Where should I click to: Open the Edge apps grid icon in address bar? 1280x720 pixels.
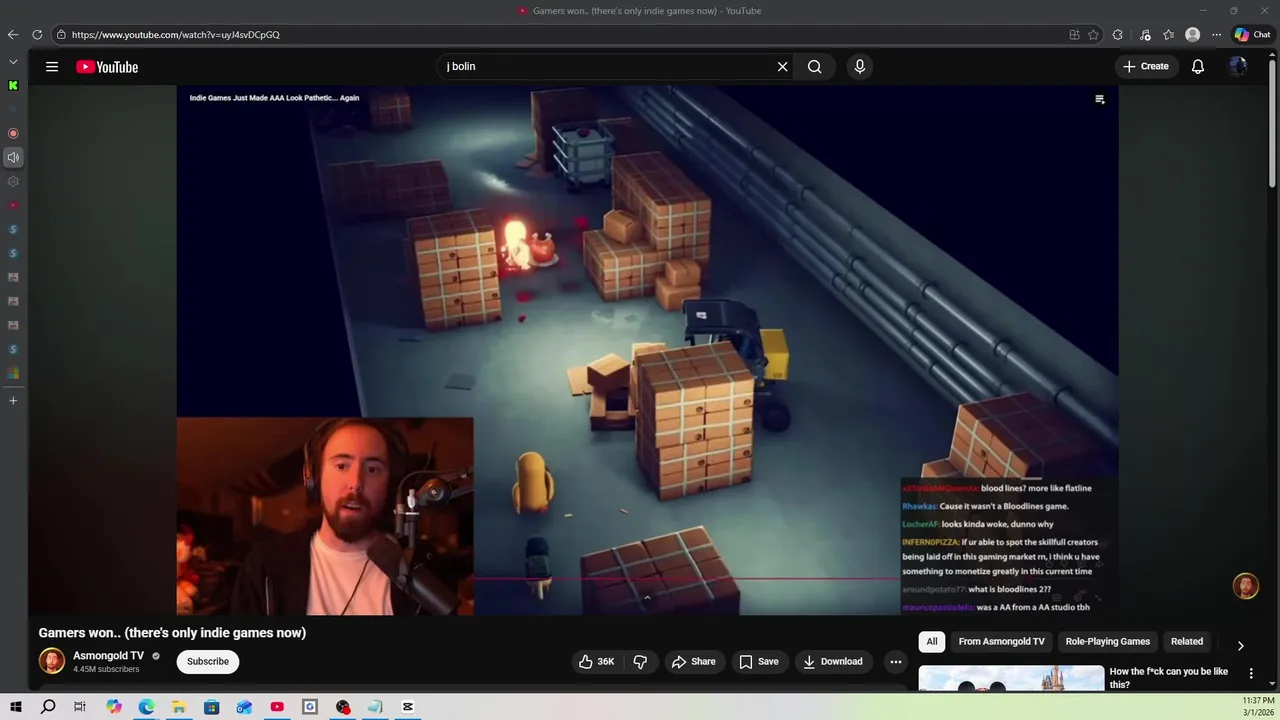tap(1074, 34)
